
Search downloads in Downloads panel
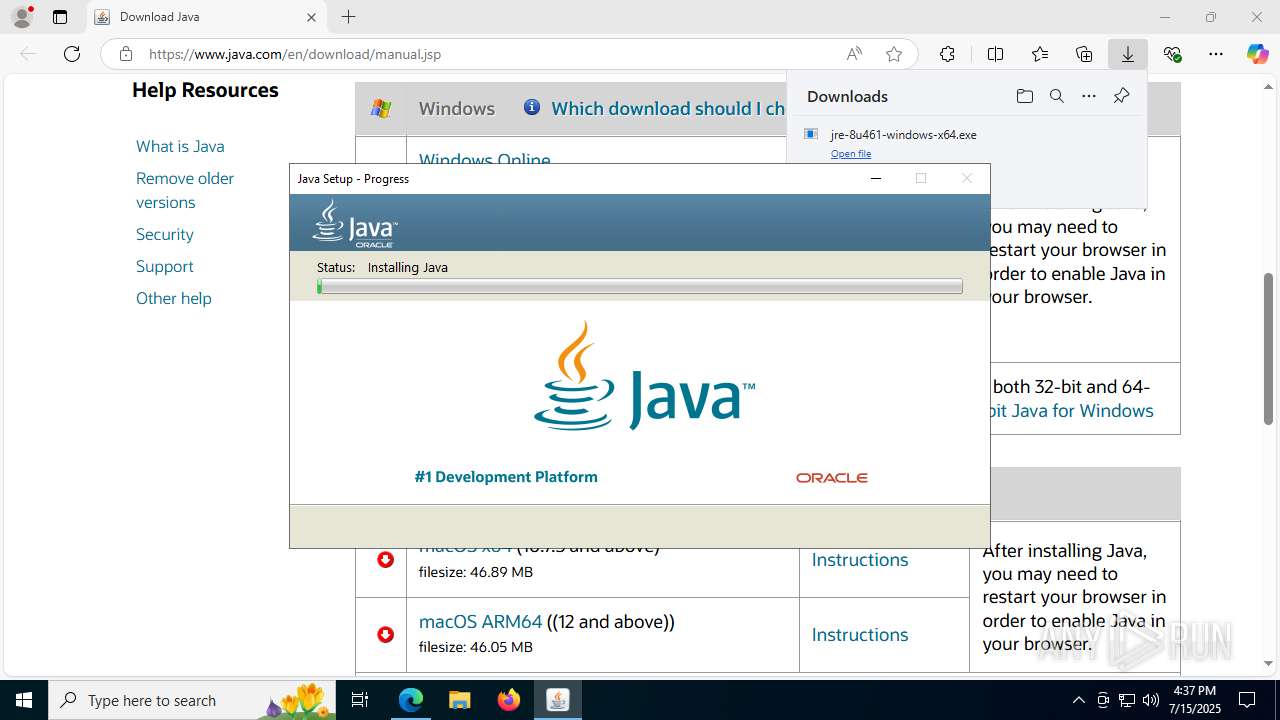[x=1056, y=96]
